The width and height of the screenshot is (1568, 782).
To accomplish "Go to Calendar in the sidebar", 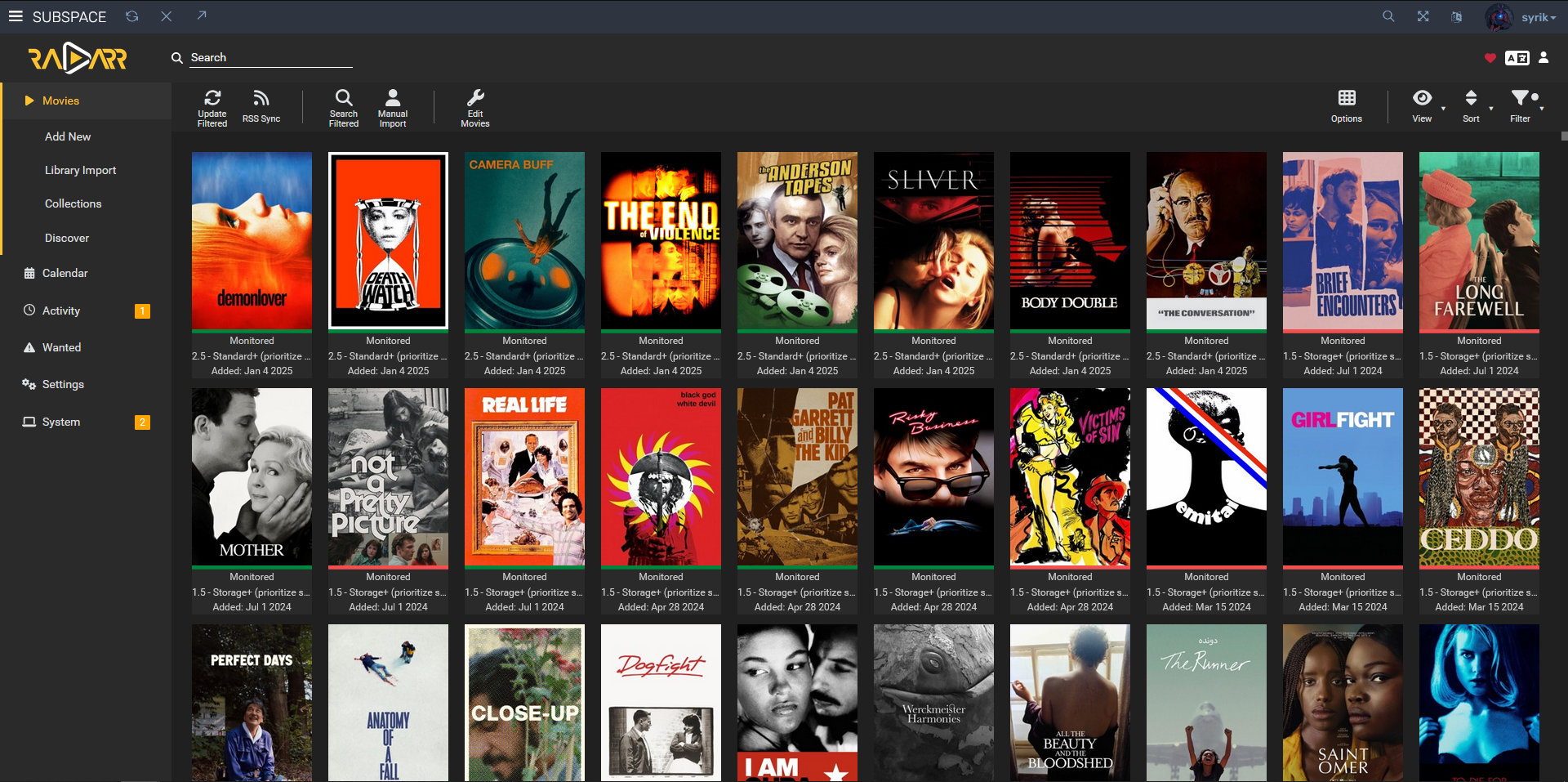I will point(65,273).
